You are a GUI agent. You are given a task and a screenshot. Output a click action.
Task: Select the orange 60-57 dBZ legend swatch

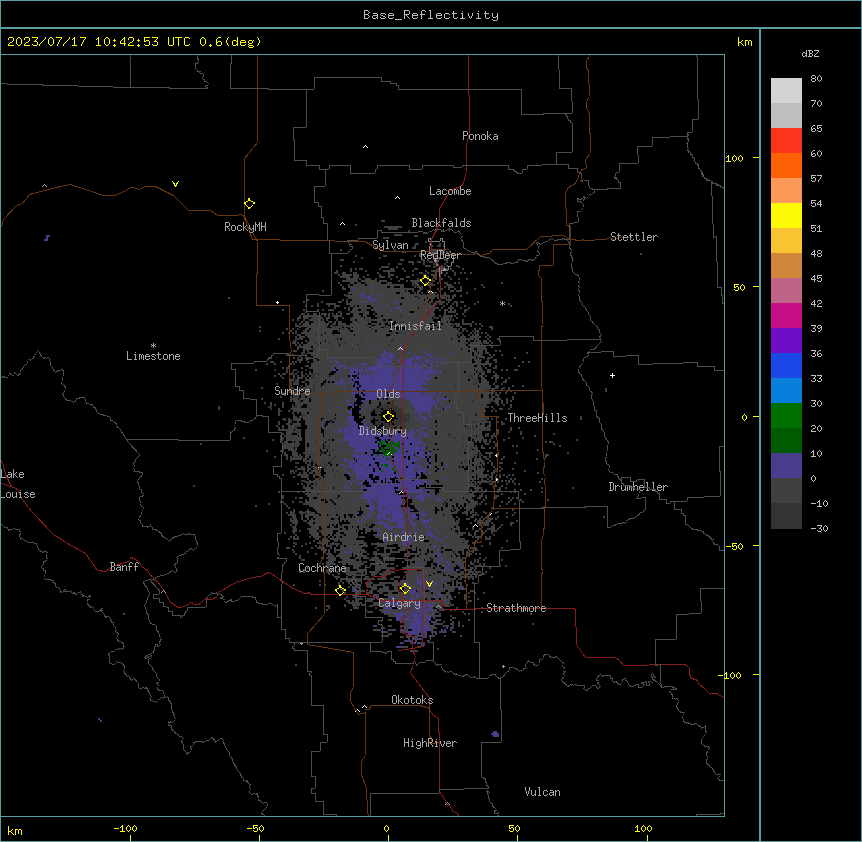click(786, 165)
